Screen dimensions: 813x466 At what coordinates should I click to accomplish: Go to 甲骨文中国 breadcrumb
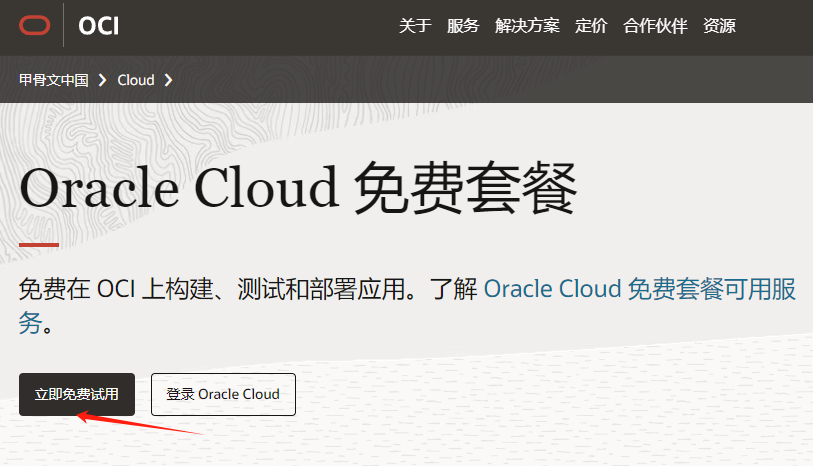54,80
